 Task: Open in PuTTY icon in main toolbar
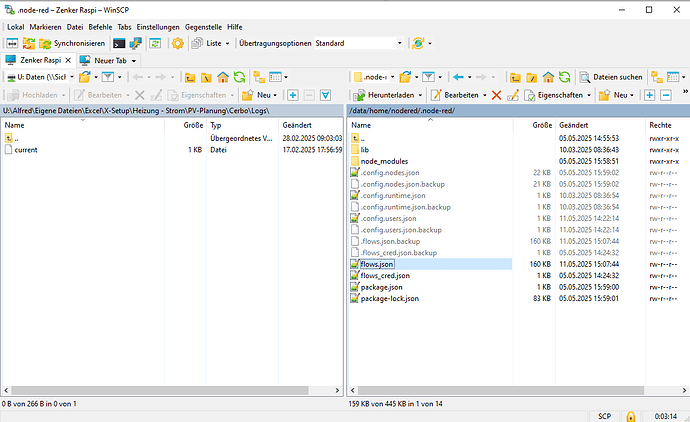click(136, 43)
